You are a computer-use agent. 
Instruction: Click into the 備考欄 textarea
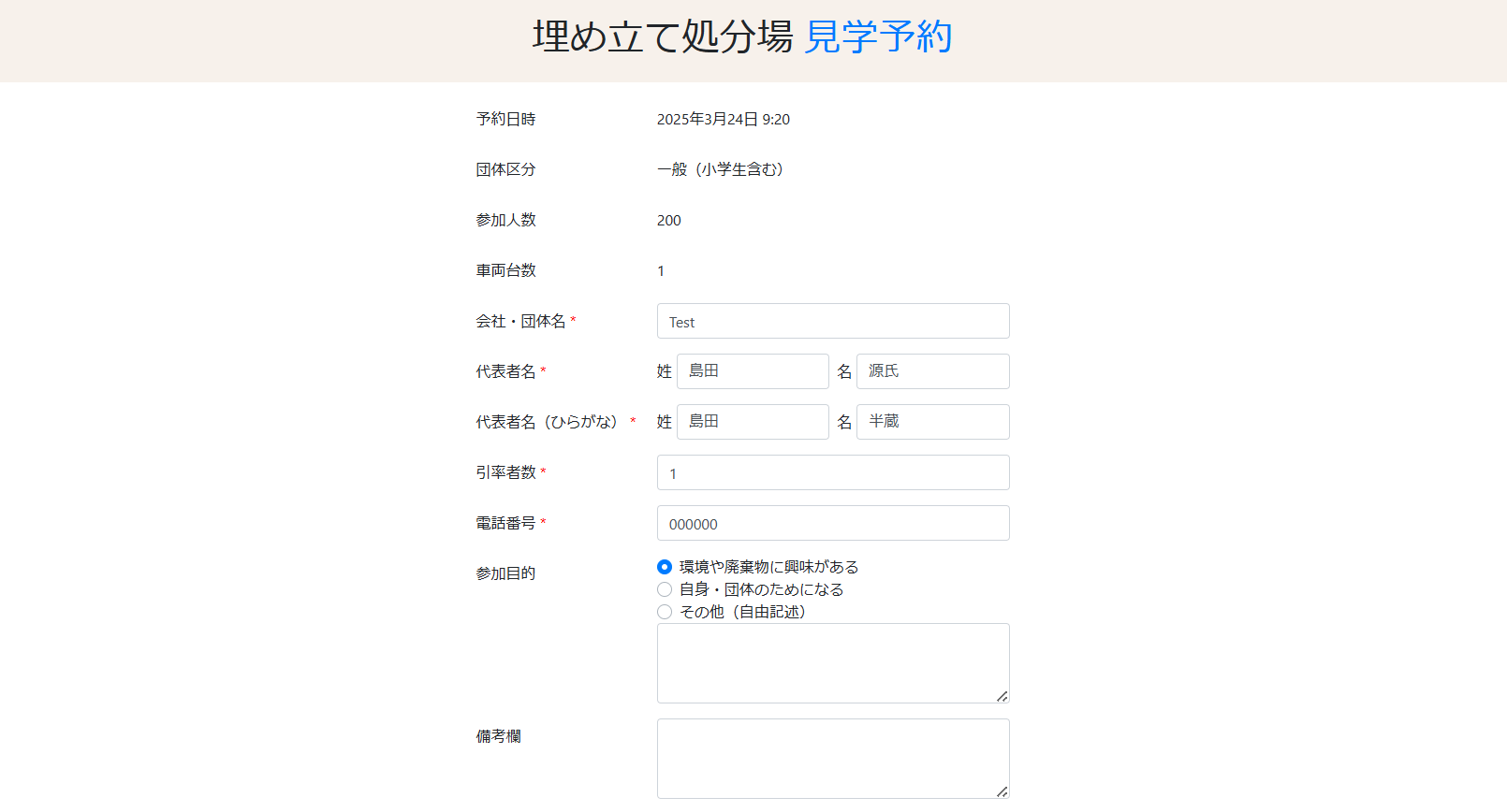click(x=832, y=758)
